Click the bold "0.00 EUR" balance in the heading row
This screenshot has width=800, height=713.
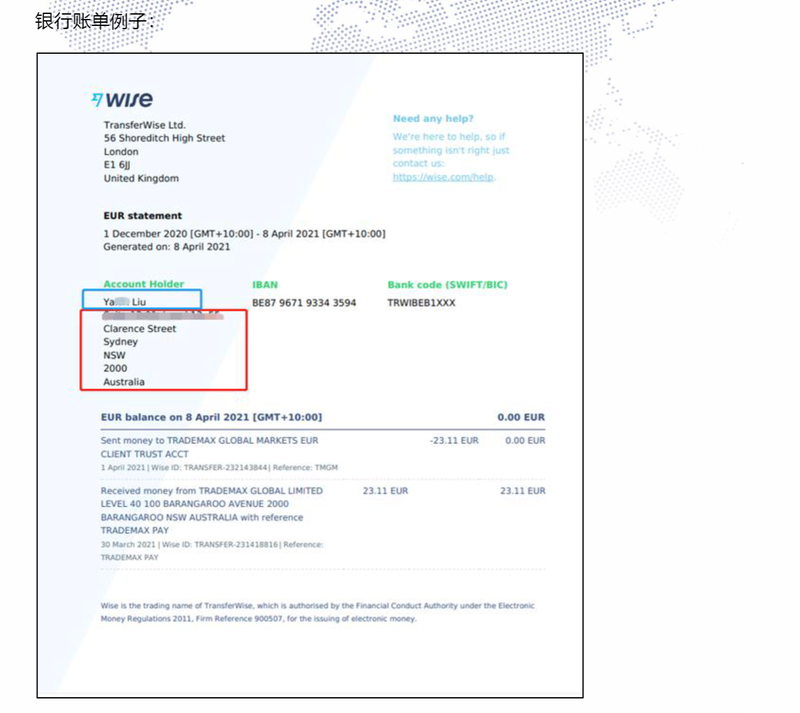pyautogui.click(x=521, y=417)
